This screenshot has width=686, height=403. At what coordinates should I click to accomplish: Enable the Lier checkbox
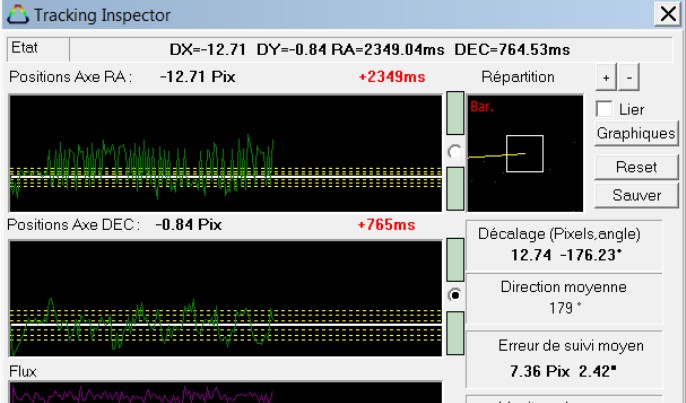coord(603,108)
